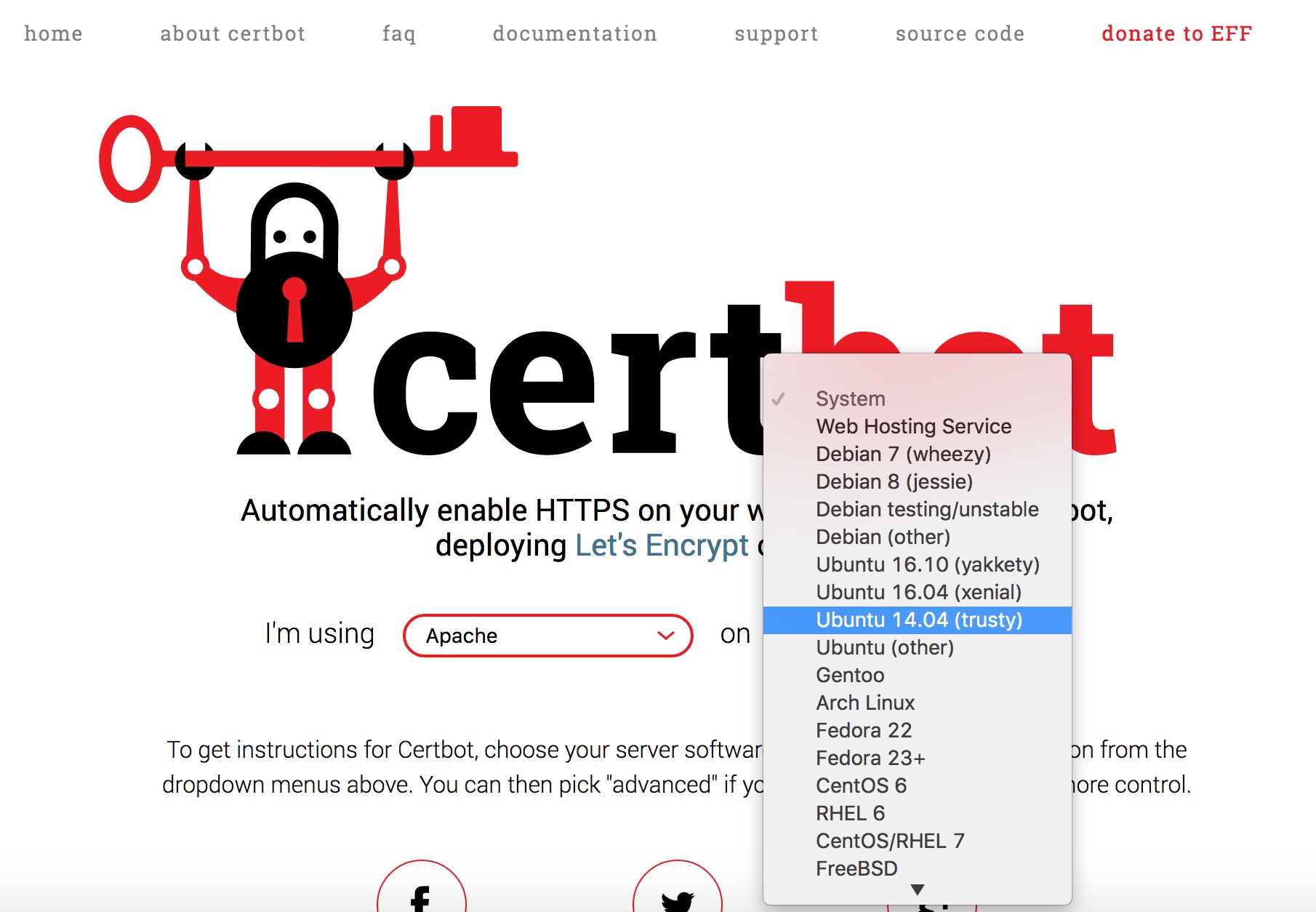
Task: Open the support page
Action: (x=777, y=33)
